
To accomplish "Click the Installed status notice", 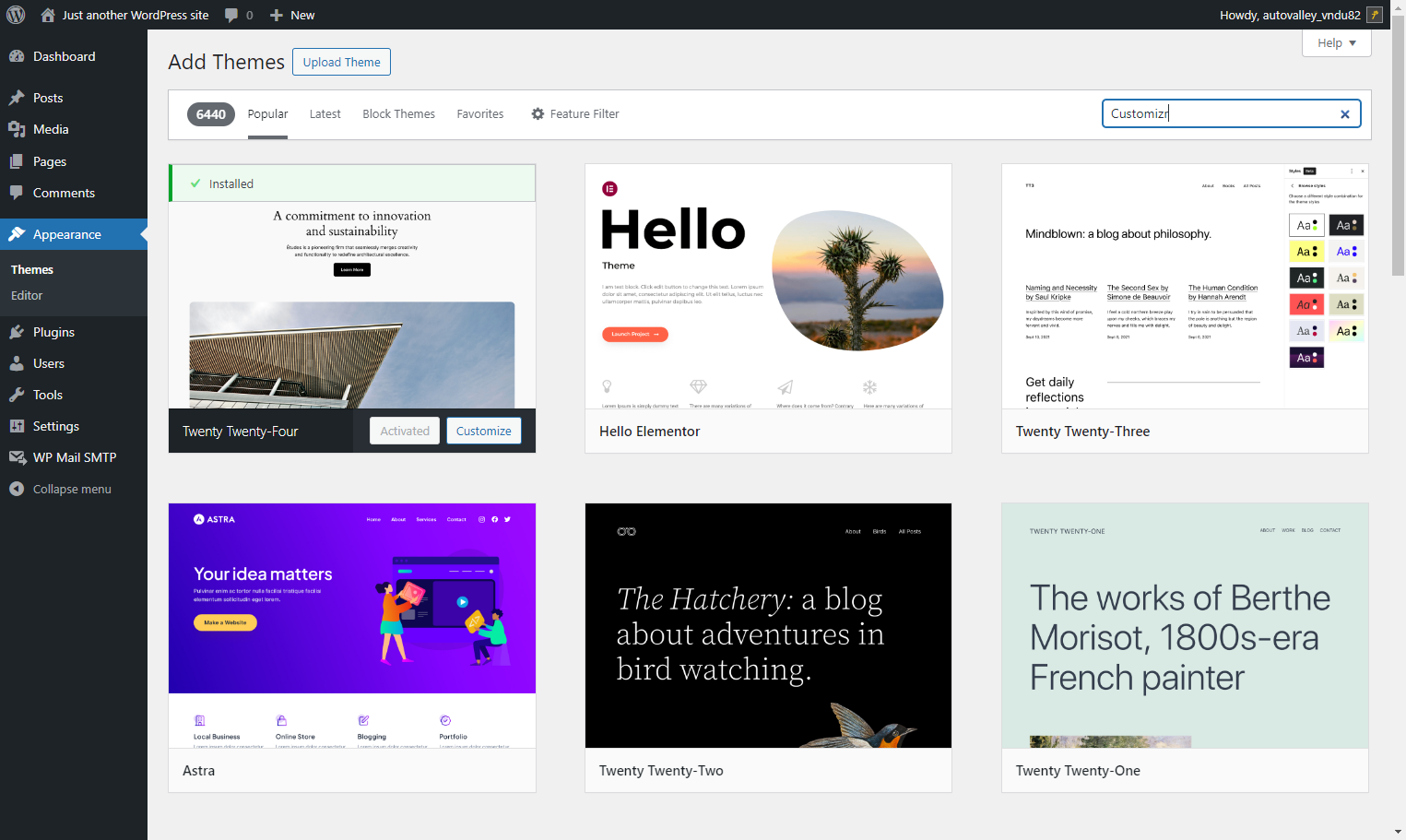I will pos(352,183).
